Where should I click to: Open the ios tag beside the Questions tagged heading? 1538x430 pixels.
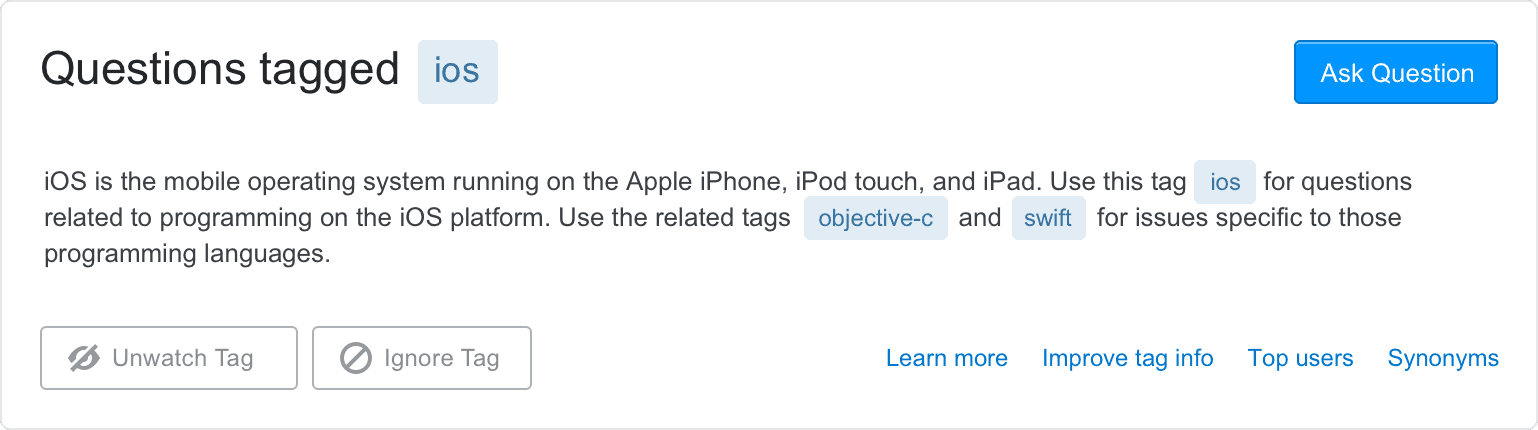click(457, 72)
